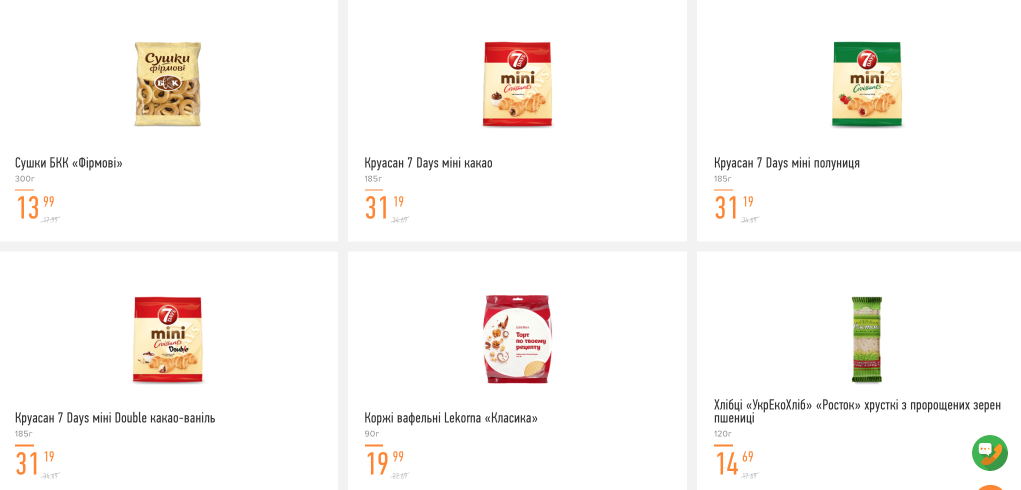Screen dimensions: 1021x490
Task: Select the 31.19 price under міні полуниця
Action: [733, 207]
